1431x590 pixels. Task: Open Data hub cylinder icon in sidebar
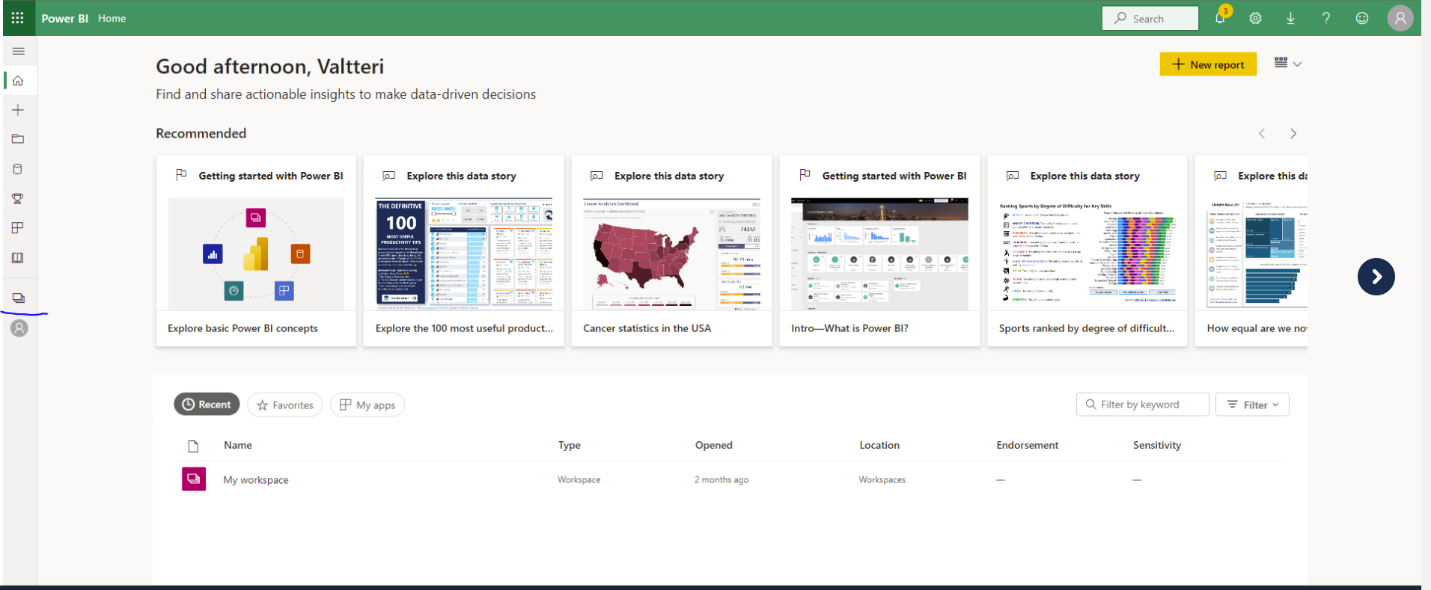(x=18, y=169)
